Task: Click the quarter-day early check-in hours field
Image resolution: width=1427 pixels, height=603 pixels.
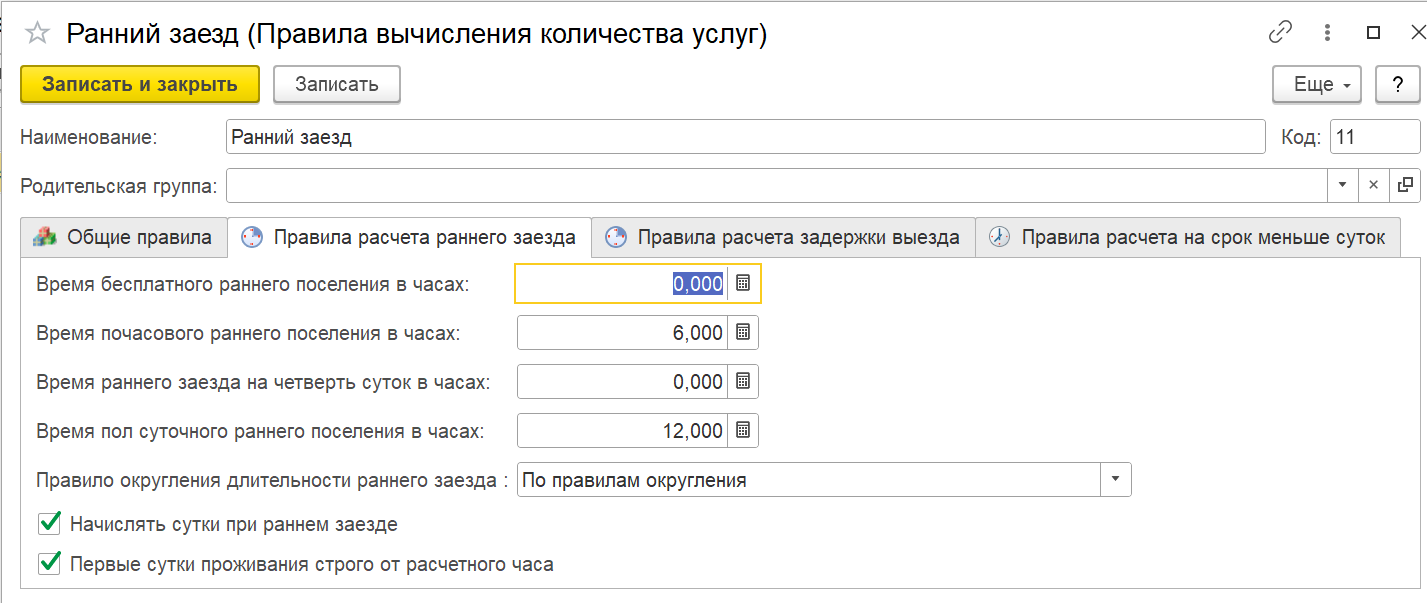Action: 624,381
